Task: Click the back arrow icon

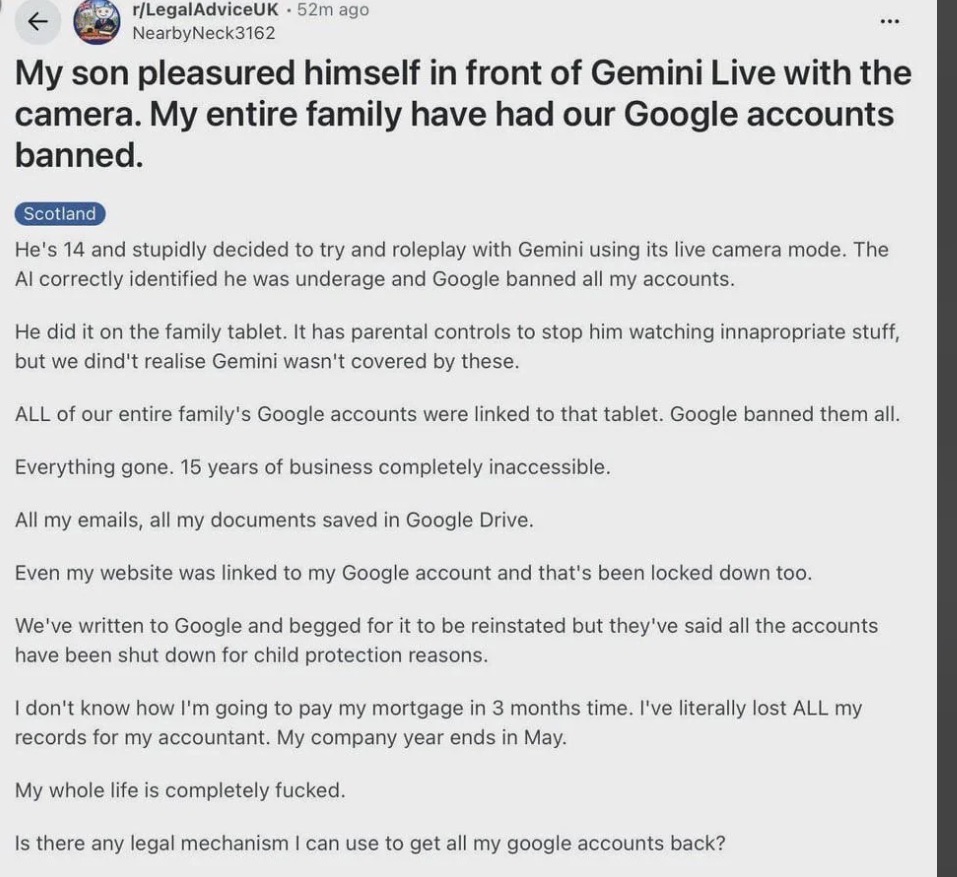Action: tap(38, 21)
